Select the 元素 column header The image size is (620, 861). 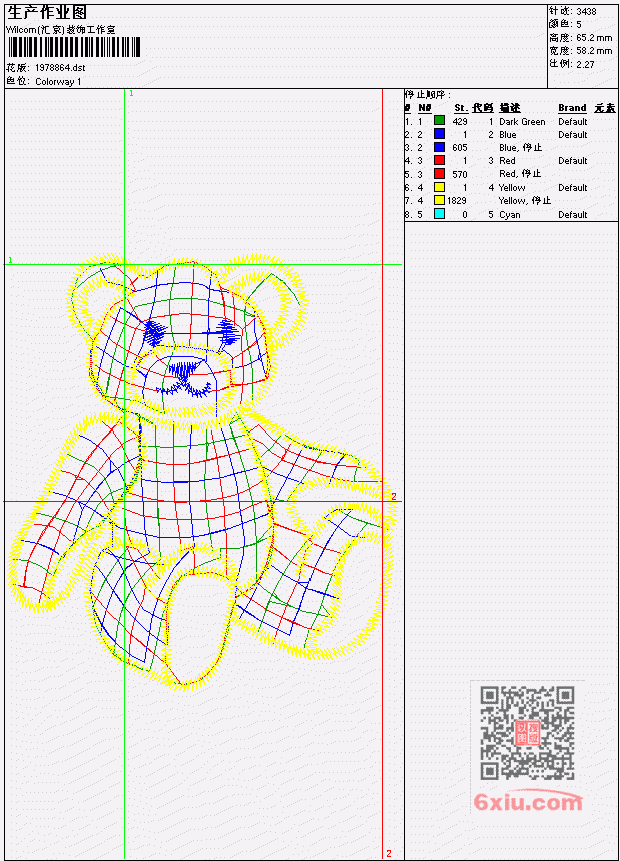[x=605, y=108]
